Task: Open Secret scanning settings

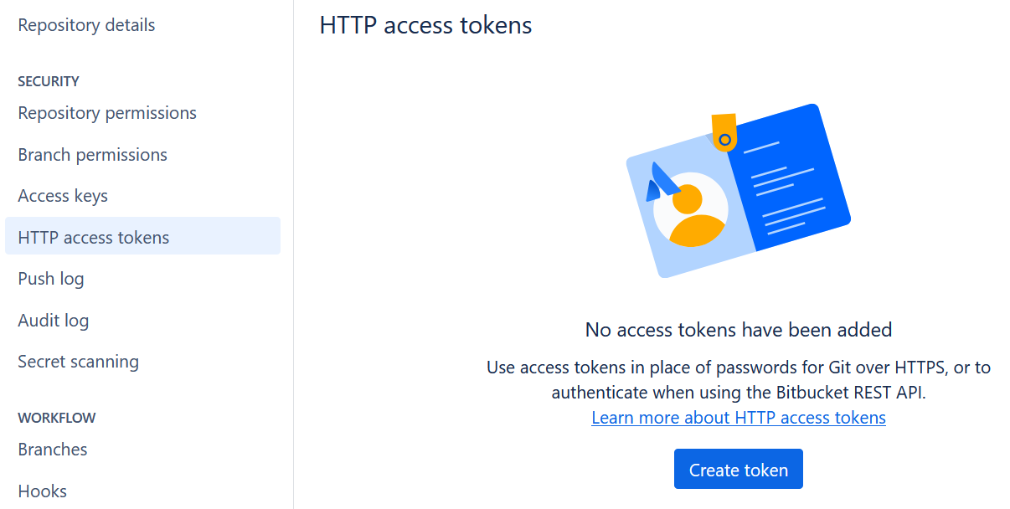Action: (78, 362)
